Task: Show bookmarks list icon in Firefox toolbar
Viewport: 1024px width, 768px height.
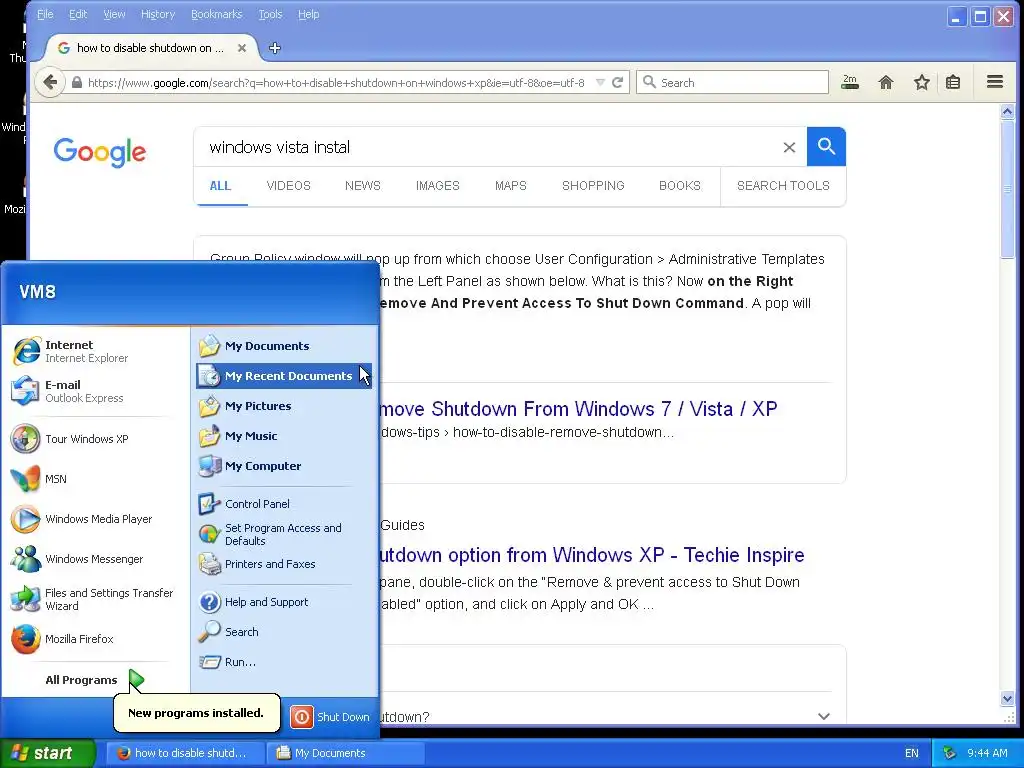Action: pos(953,82)
